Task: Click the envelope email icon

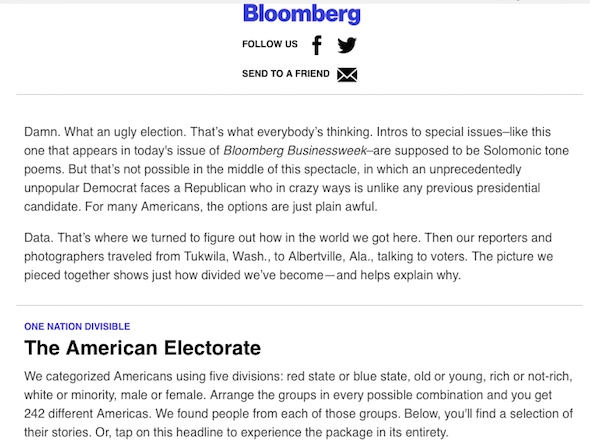Action: click(347, 74)
